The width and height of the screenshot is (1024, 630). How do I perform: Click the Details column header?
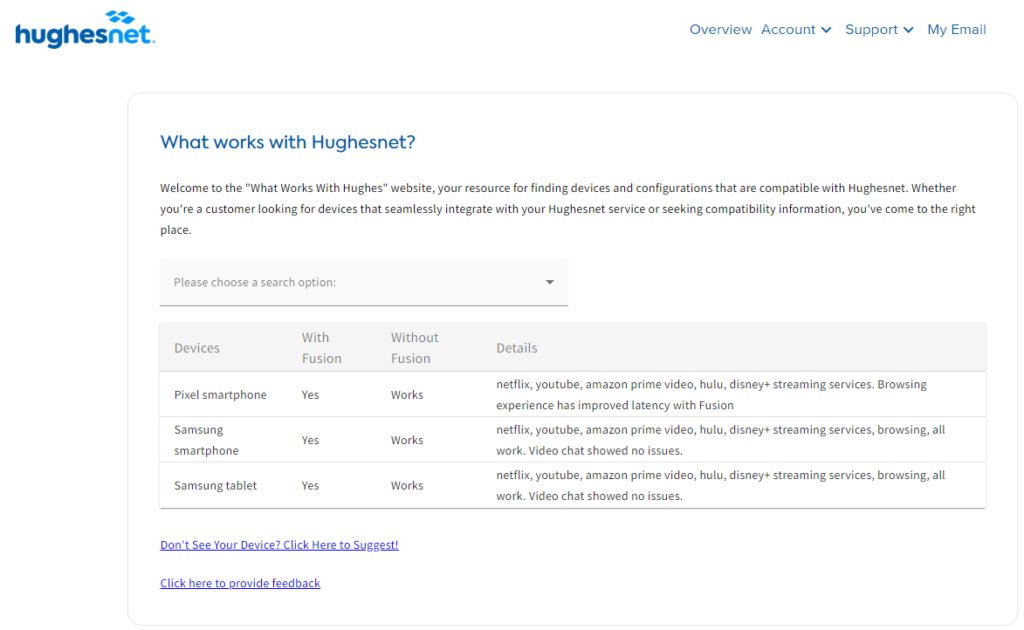click(x=517, y=348)
